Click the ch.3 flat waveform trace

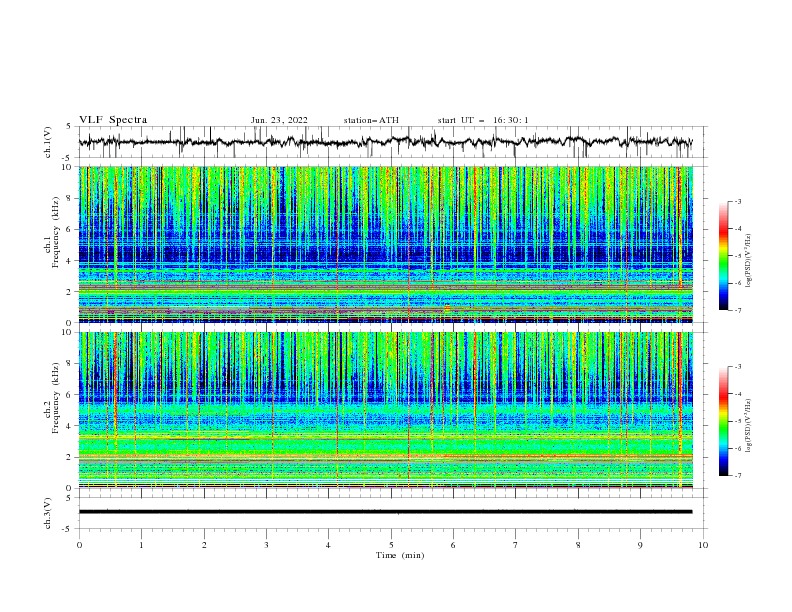click(385, 512)
